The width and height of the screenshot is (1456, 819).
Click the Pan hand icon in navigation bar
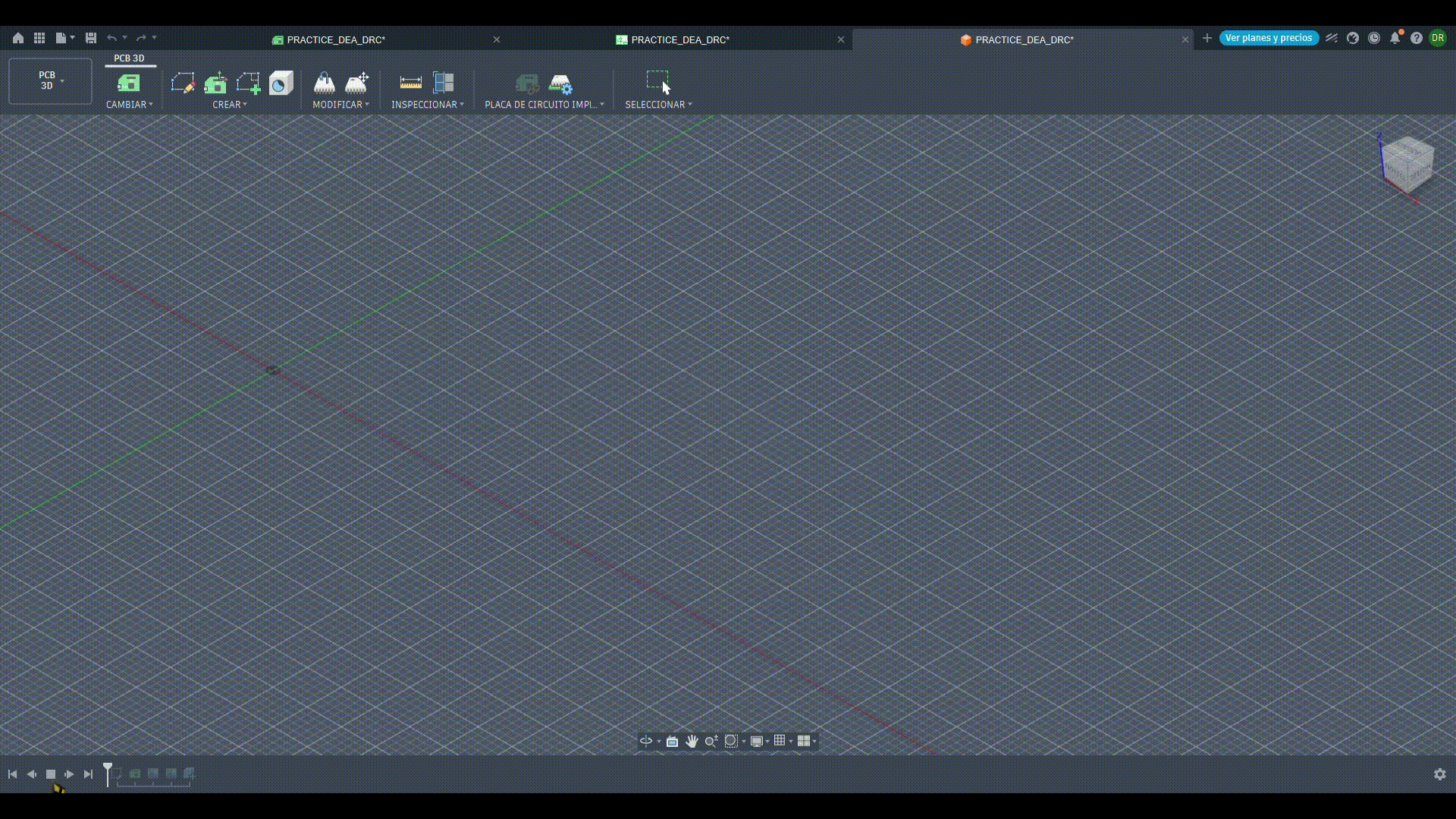coord(692,741)
